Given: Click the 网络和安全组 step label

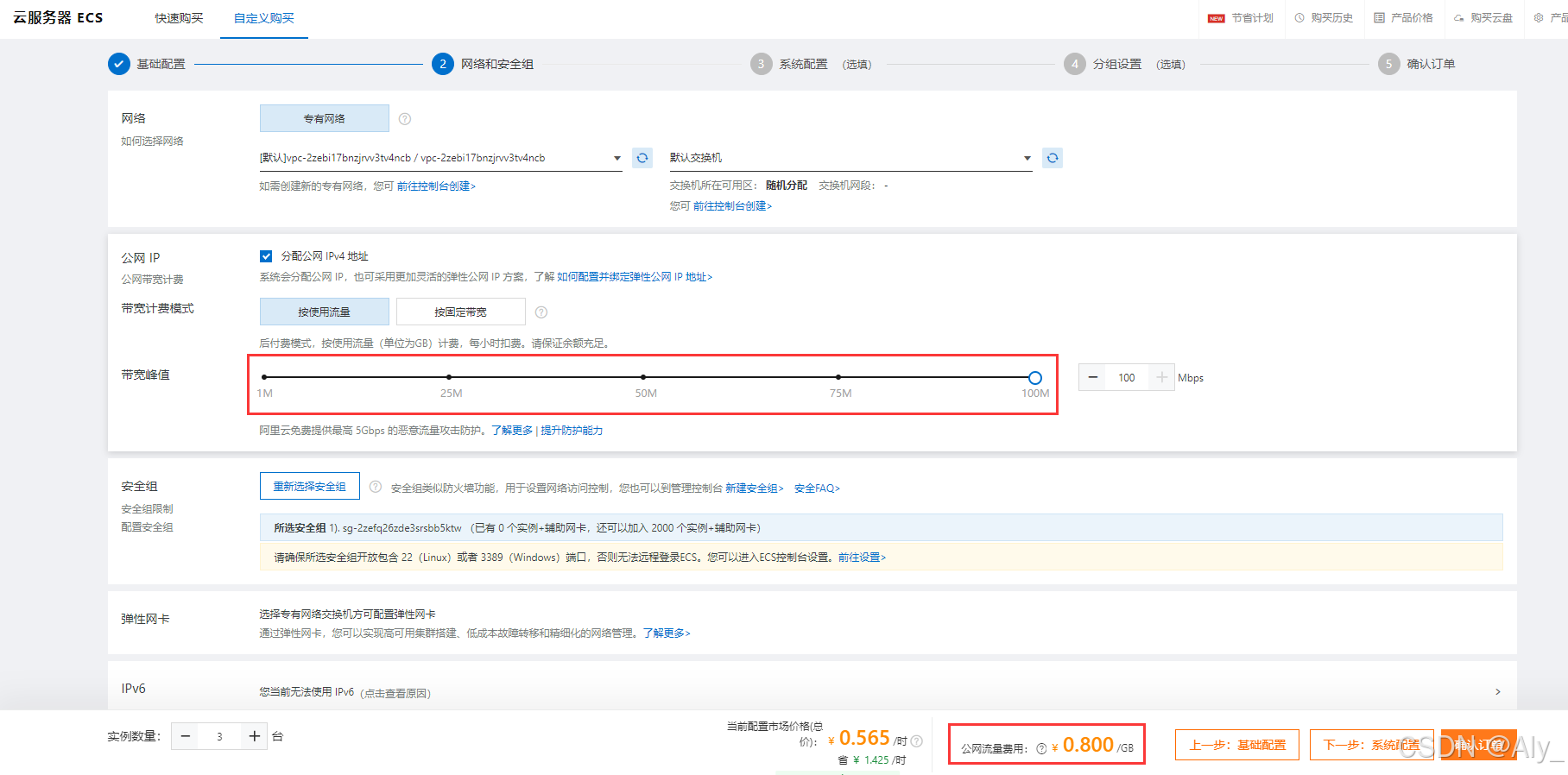Looking at the screenshot, I should tap(497, 64).
